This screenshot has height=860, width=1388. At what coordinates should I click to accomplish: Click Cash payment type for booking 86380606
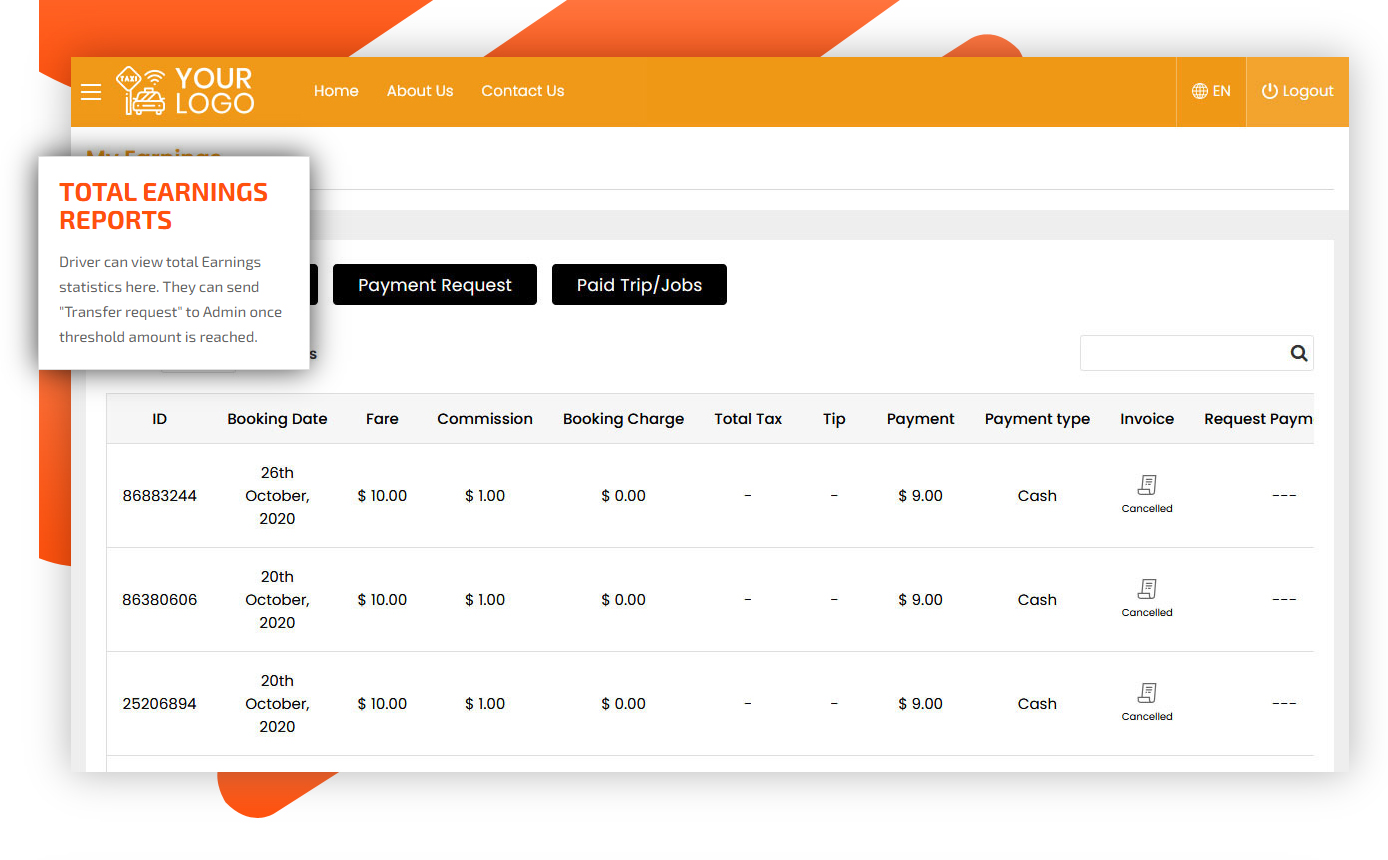pos(1037,600)
